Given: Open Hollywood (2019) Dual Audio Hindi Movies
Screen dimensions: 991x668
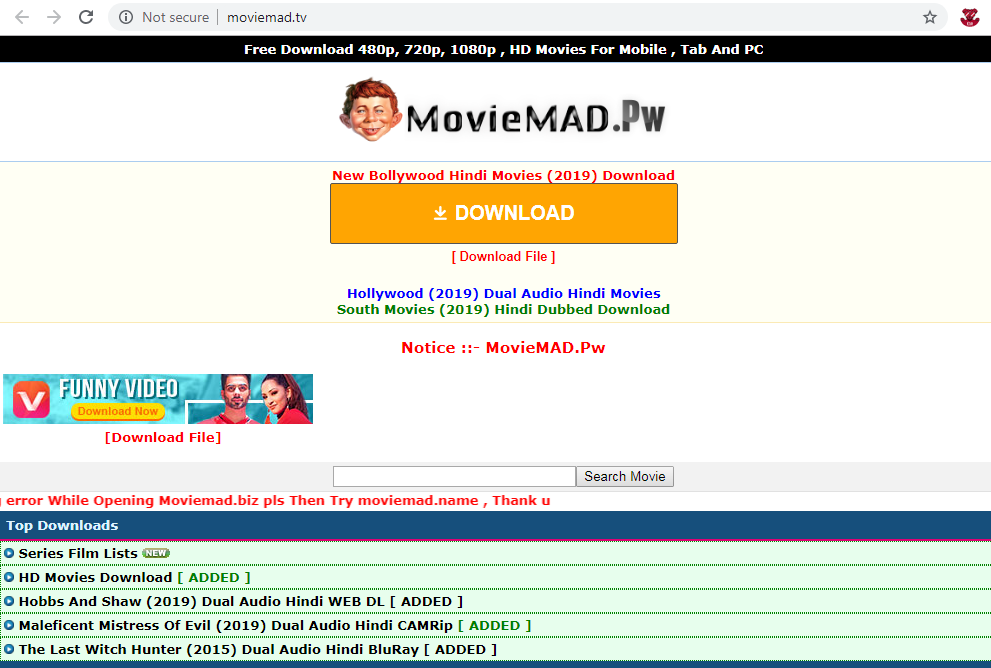Looking at the screenshot, I should click(504, 293).
